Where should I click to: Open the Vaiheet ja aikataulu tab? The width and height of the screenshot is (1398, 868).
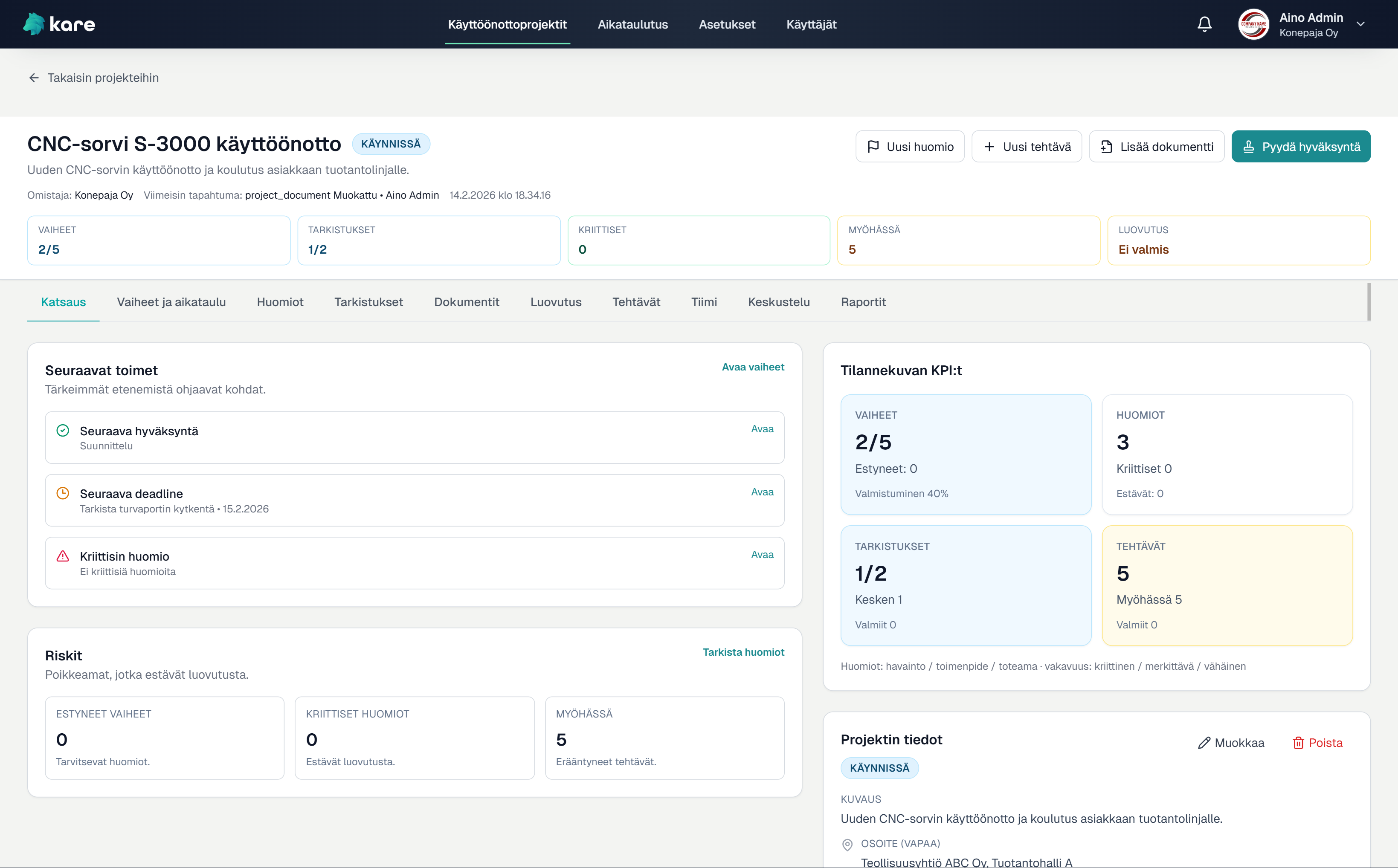(171, 302)
